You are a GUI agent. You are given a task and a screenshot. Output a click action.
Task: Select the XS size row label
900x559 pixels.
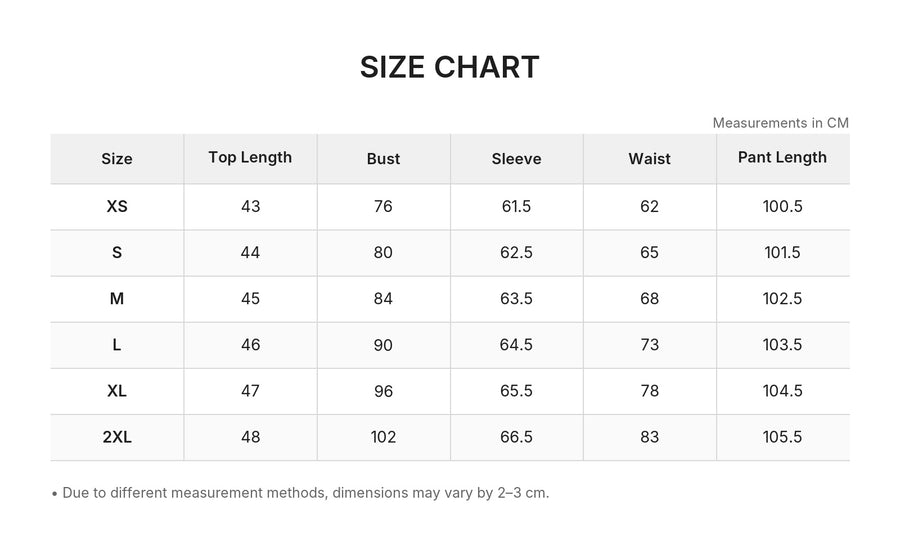[117, 207]
